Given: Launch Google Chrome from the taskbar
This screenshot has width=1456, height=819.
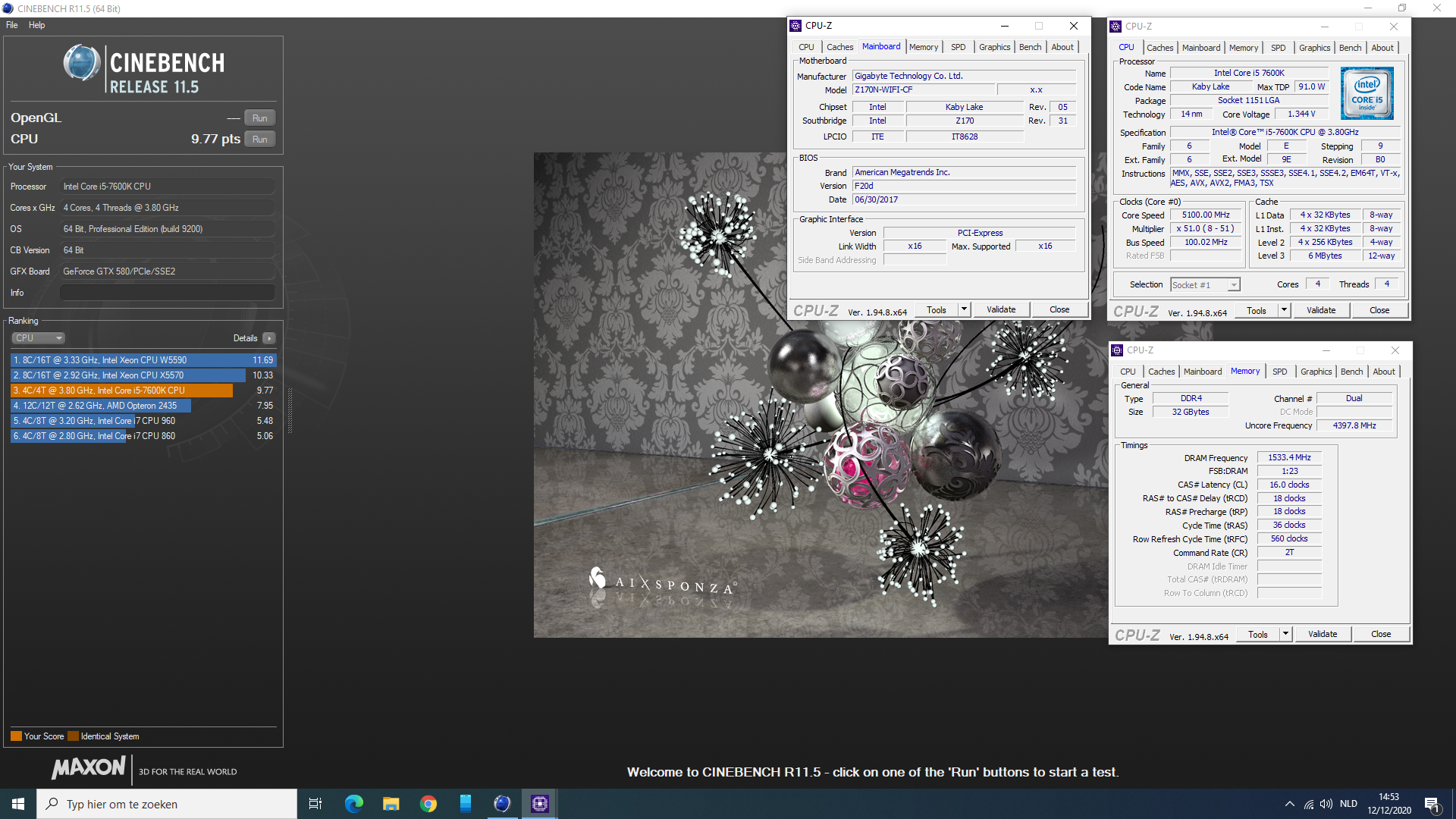Looking at the screenshot, I should point(428,804).
